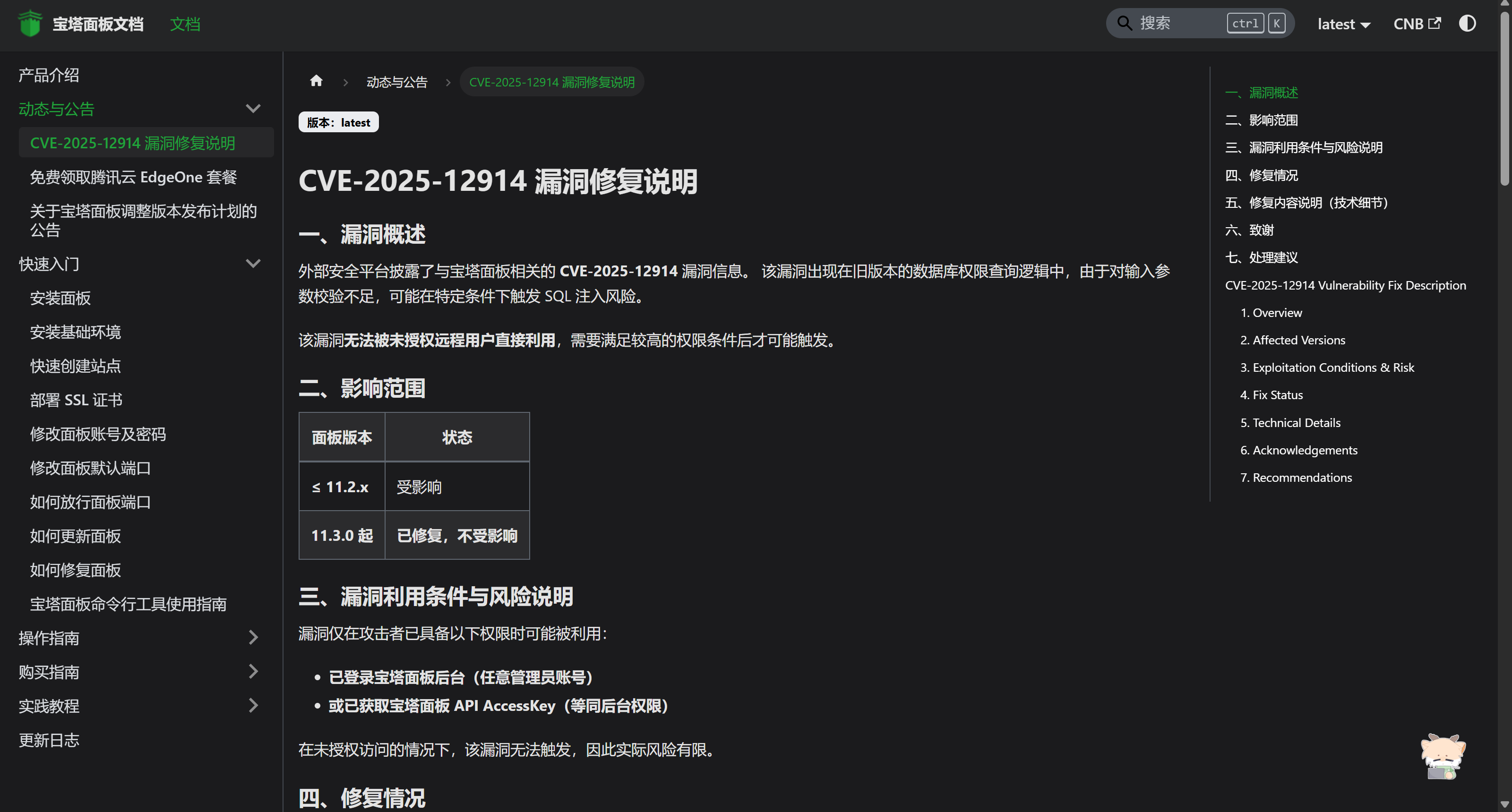Expand the 操作指南 sidebar section
Viewport: 1512px width, 812px height.
(x=253, y=637)
